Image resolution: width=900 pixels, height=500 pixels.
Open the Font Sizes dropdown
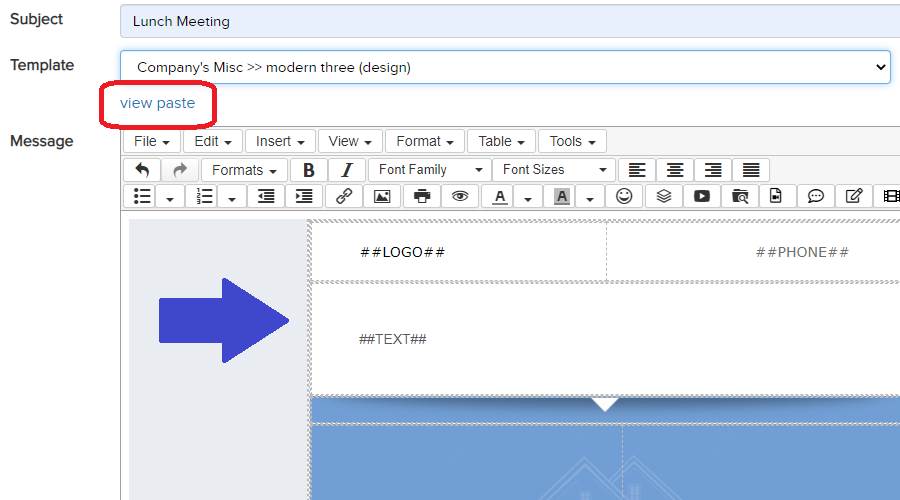tap(554, 170)
